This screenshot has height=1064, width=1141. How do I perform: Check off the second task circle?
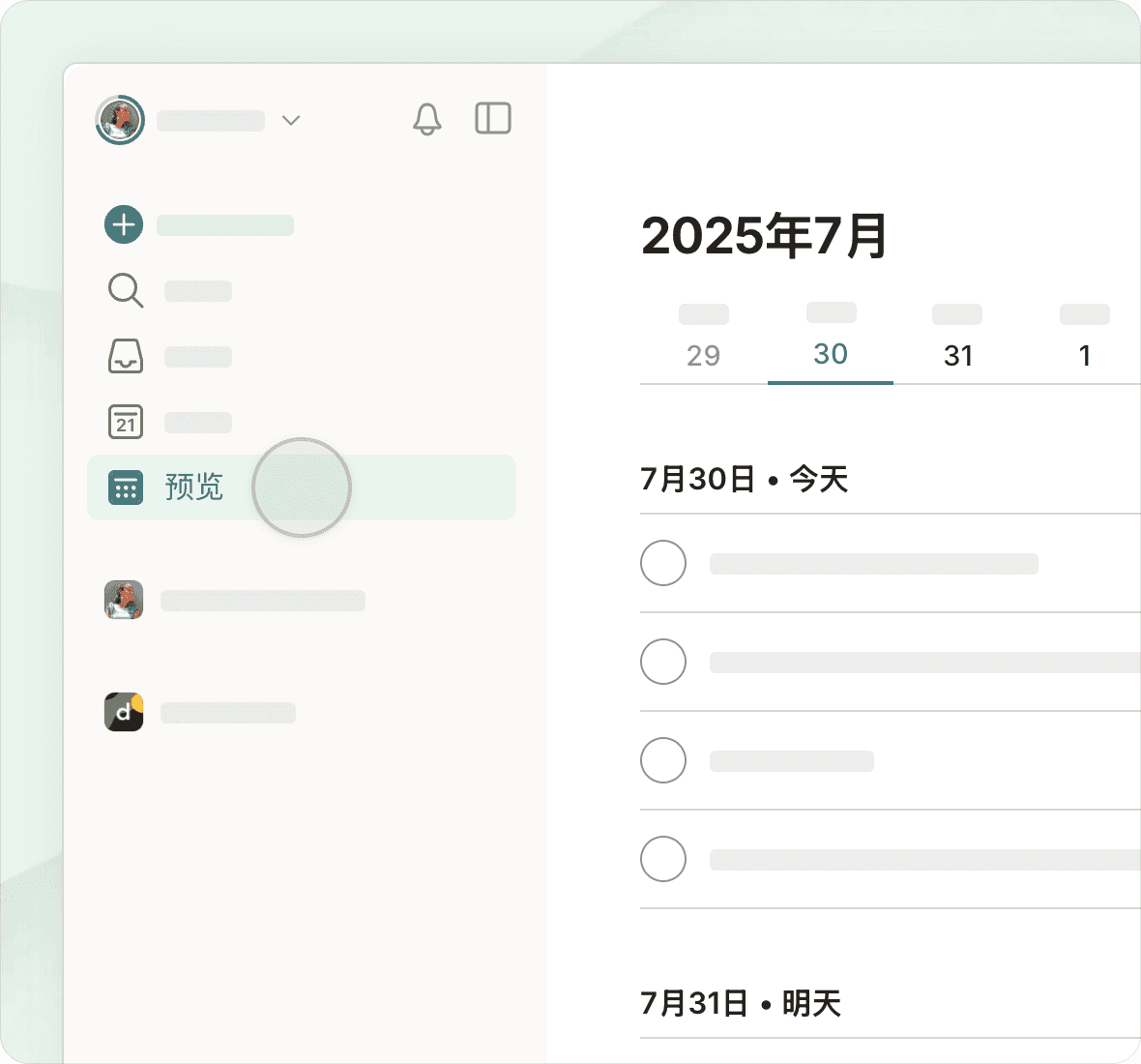(x=663, y=662)
